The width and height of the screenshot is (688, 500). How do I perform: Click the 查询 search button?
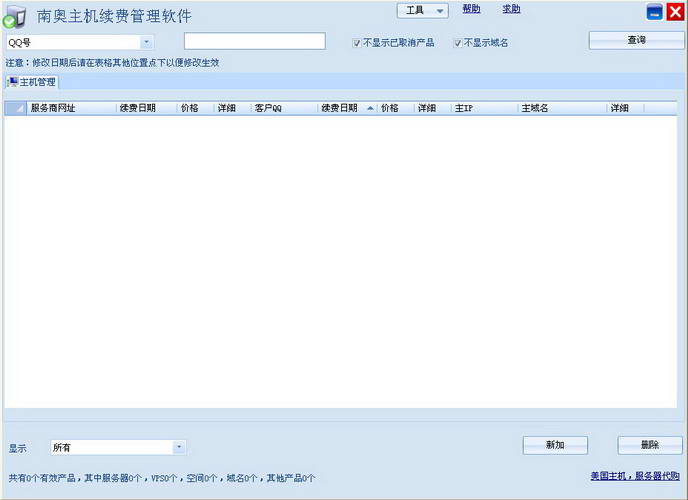(636, 40)
